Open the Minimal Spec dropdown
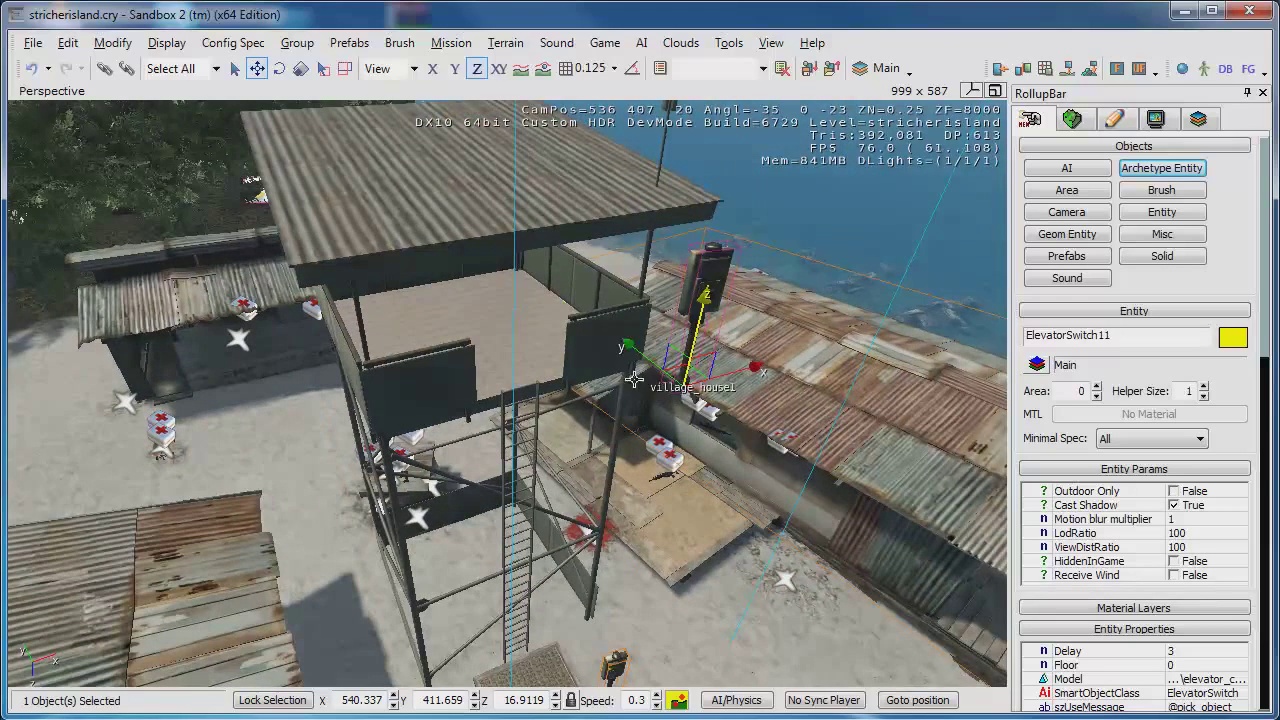Viewport: 1280px width, 720px height. pyautogui.click(x=1152, y=439)
